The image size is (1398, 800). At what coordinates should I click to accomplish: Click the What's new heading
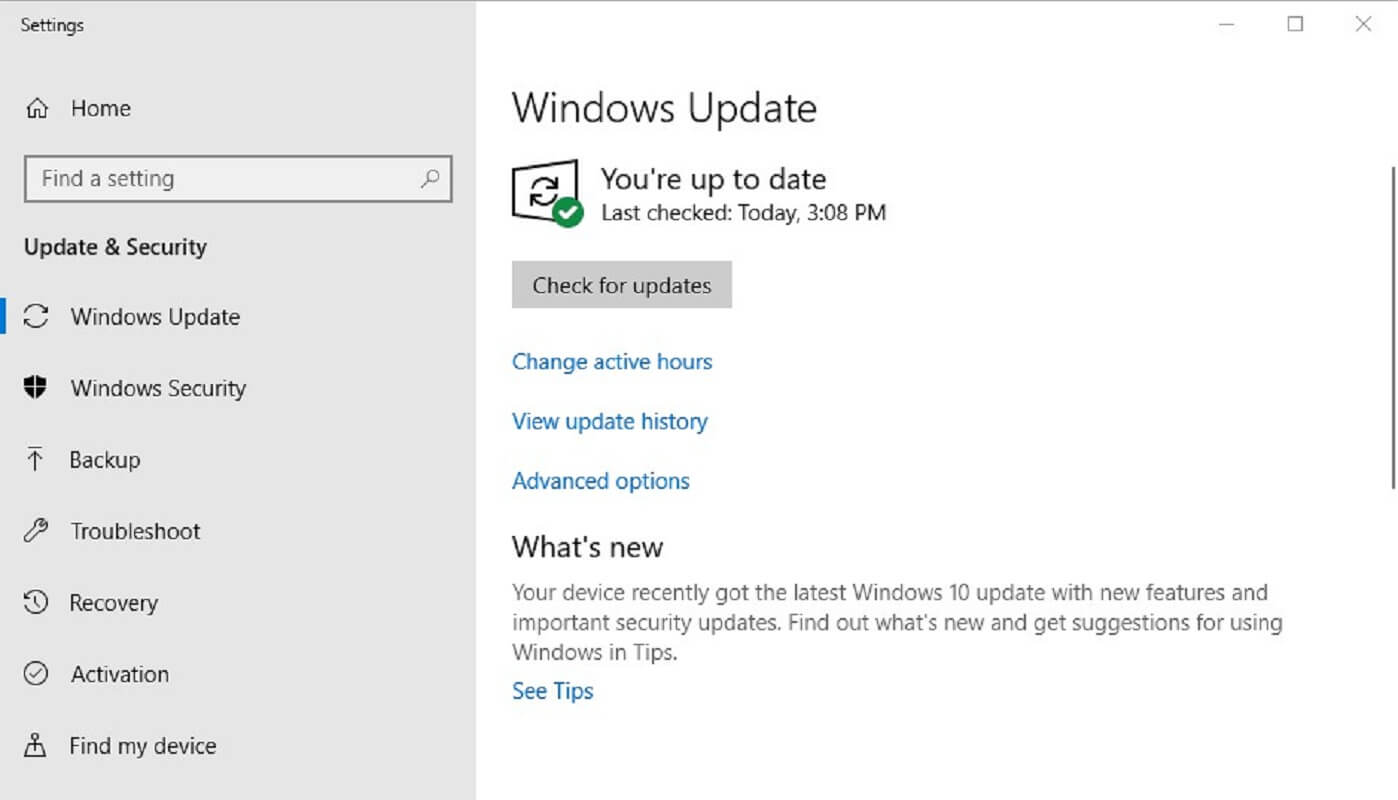(x=588, y=547)
